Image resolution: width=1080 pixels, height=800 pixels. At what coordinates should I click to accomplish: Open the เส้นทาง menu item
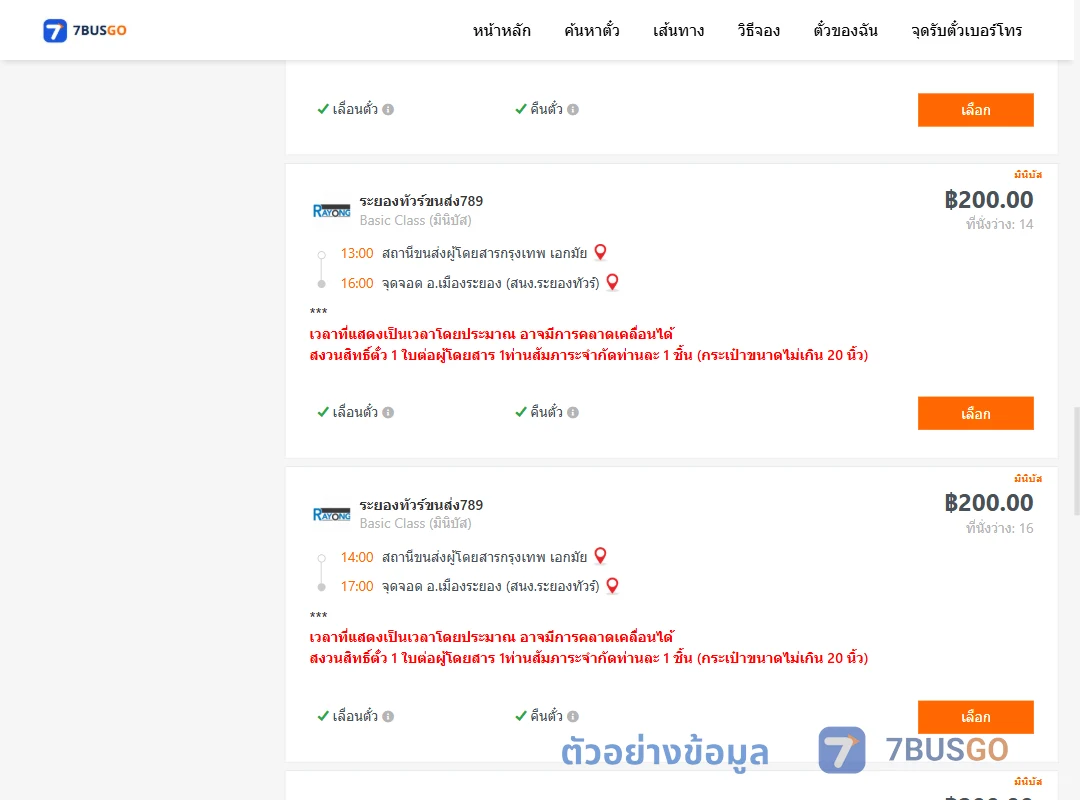tap(678, 30)
